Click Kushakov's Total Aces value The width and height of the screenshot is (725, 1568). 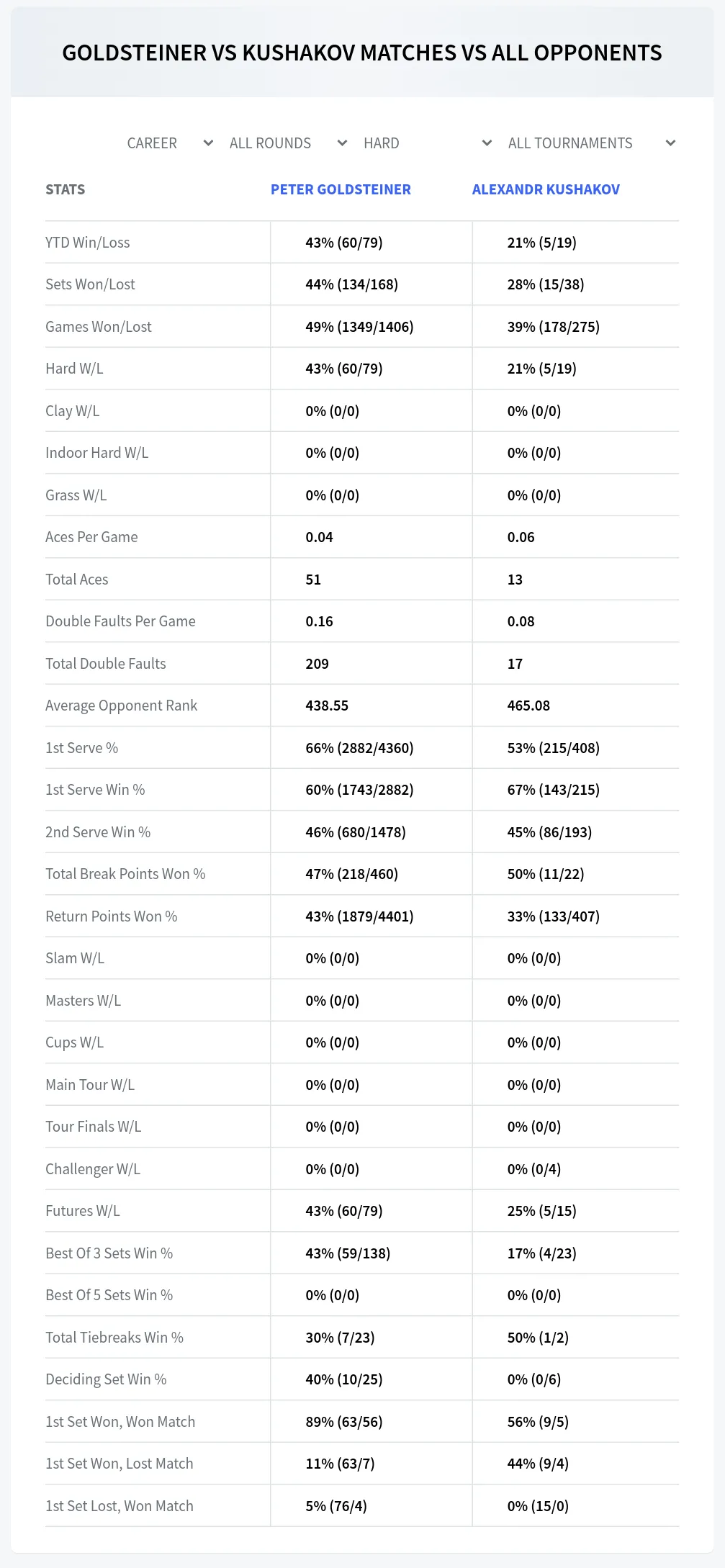pos(515,580)
